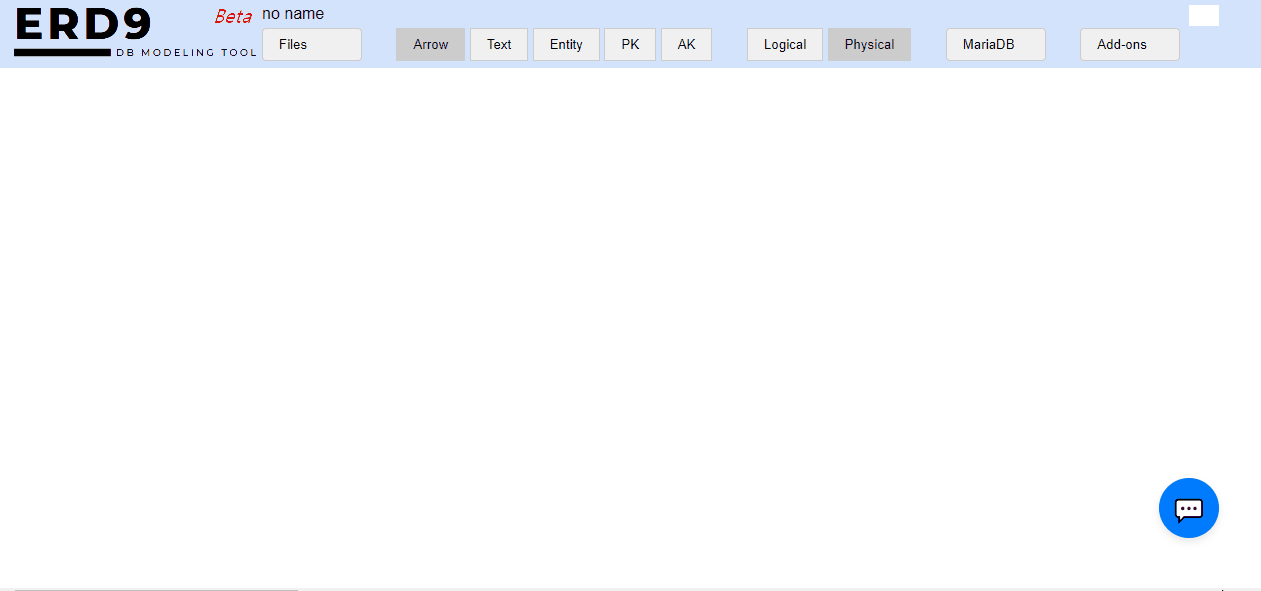Click the black bar beneath ERD9 logo
1261x591 pixels.
pos(62,52)
